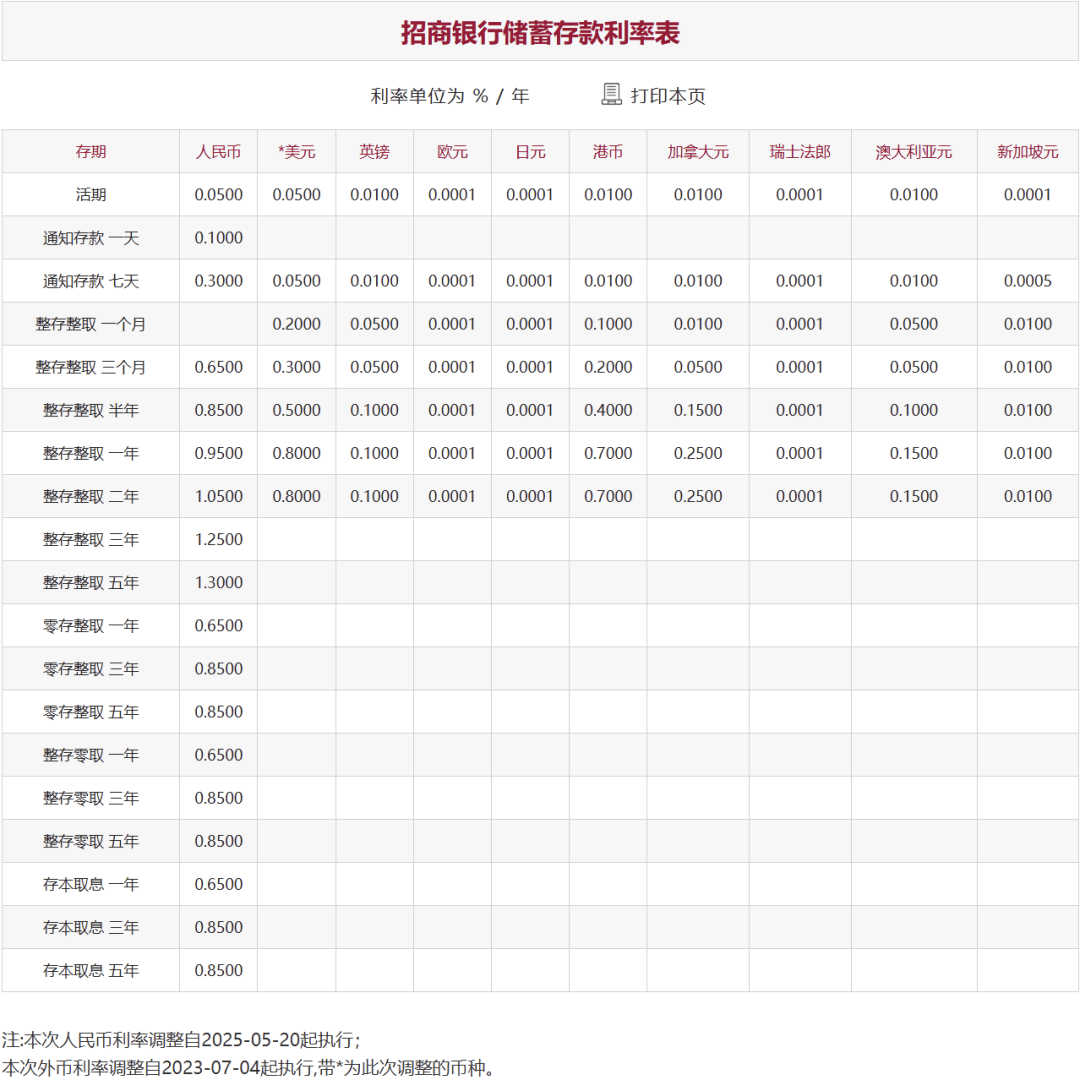
Task: Select the 加拿大元 column header
Action: click(697, 152)
